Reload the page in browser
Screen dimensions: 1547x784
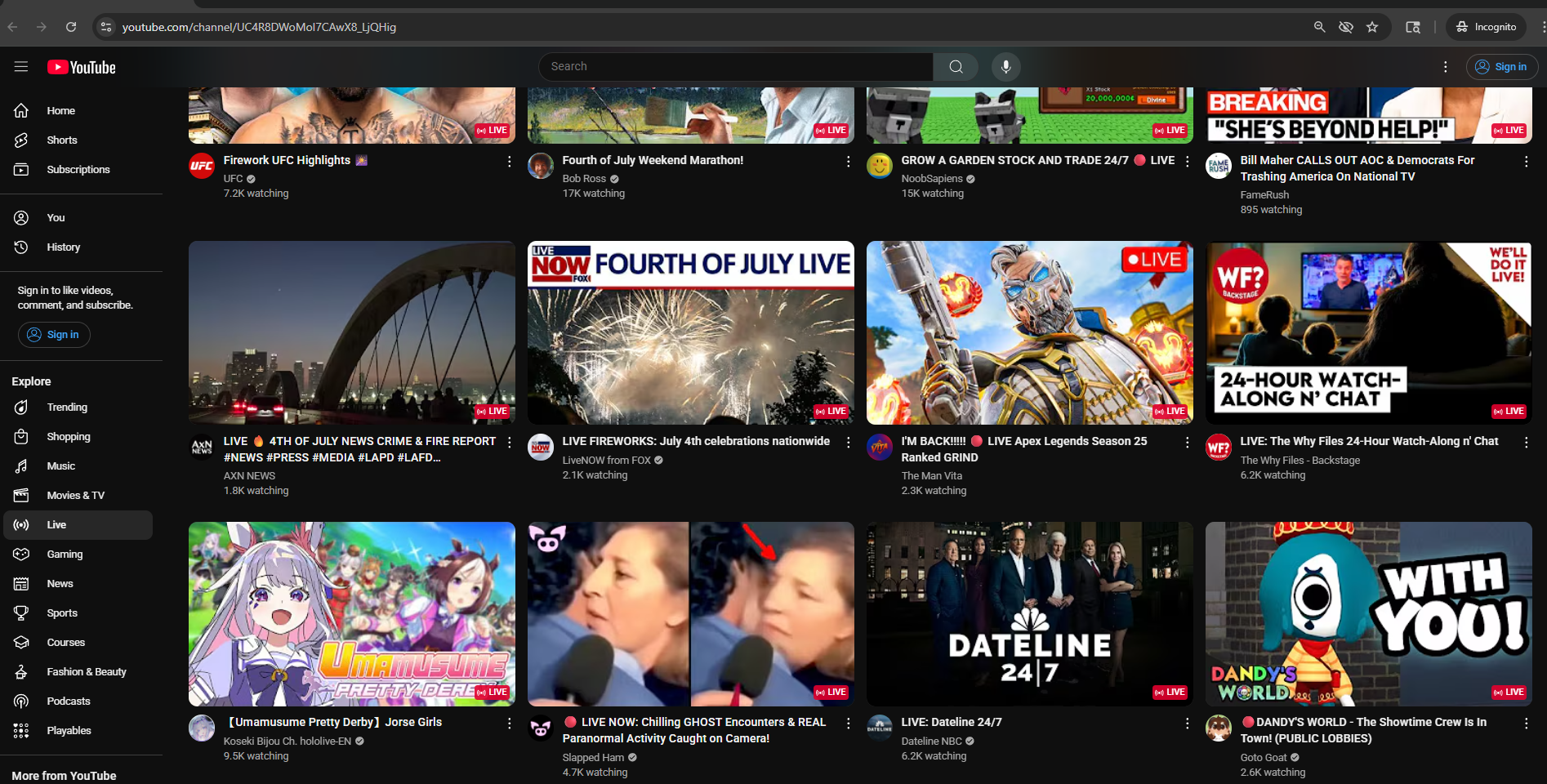pyautogui.click(x=71, y=27)
